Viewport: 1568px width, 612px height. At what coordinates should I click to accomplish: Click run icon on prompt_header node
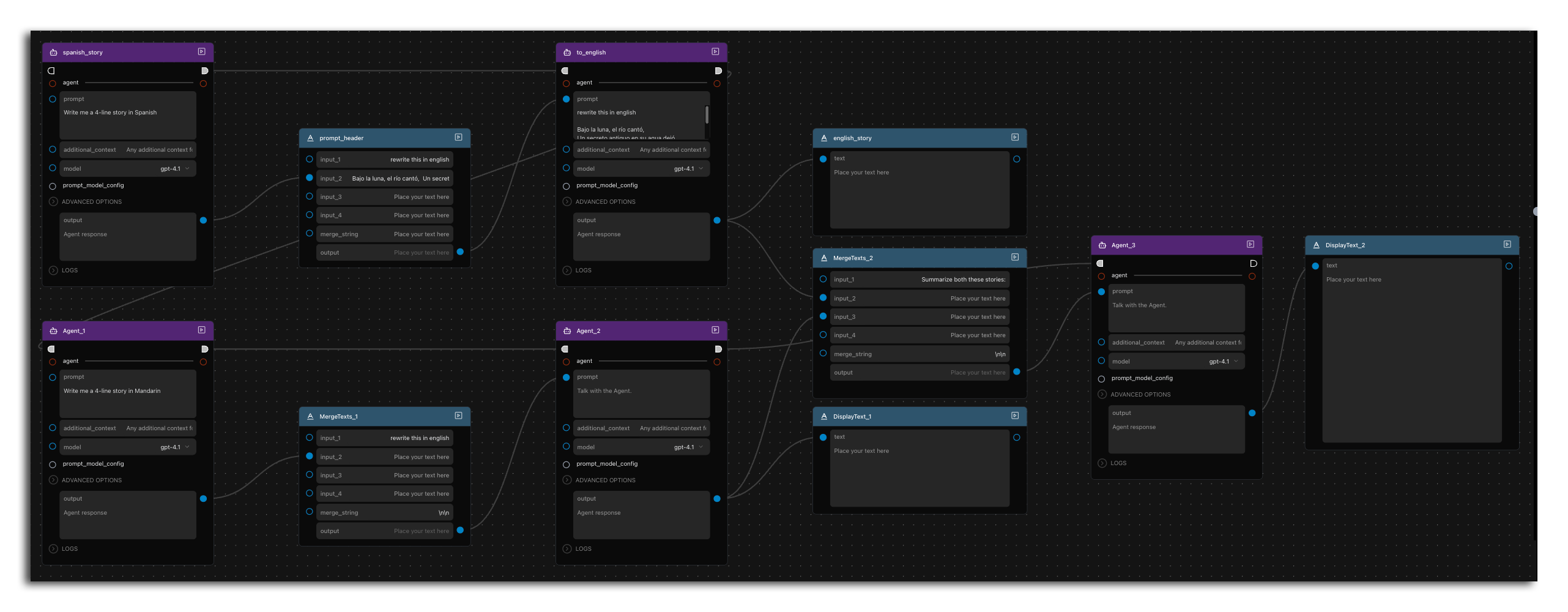(458, 138)
